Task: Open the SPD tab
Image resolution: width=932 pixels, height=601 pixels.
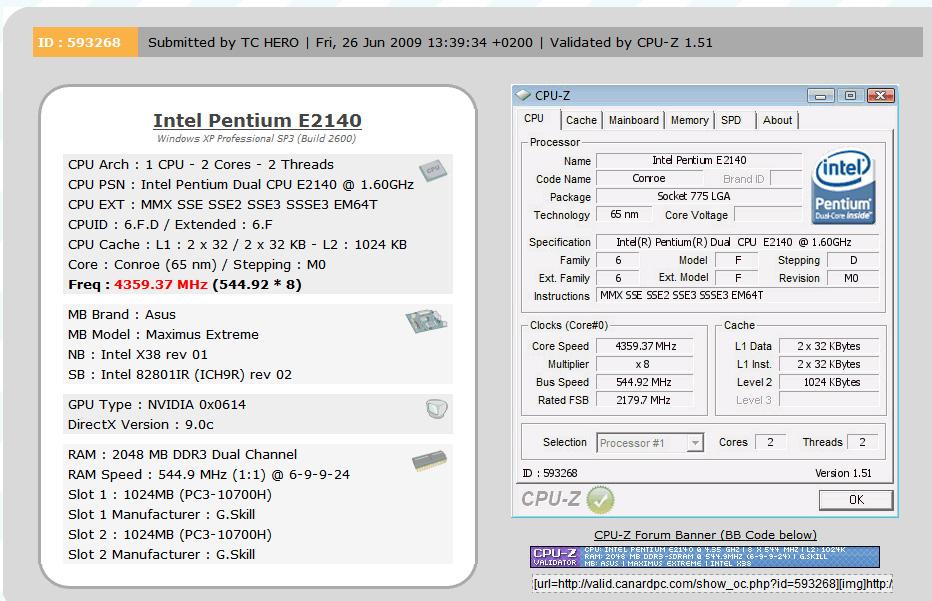Action: pos(731,120)
